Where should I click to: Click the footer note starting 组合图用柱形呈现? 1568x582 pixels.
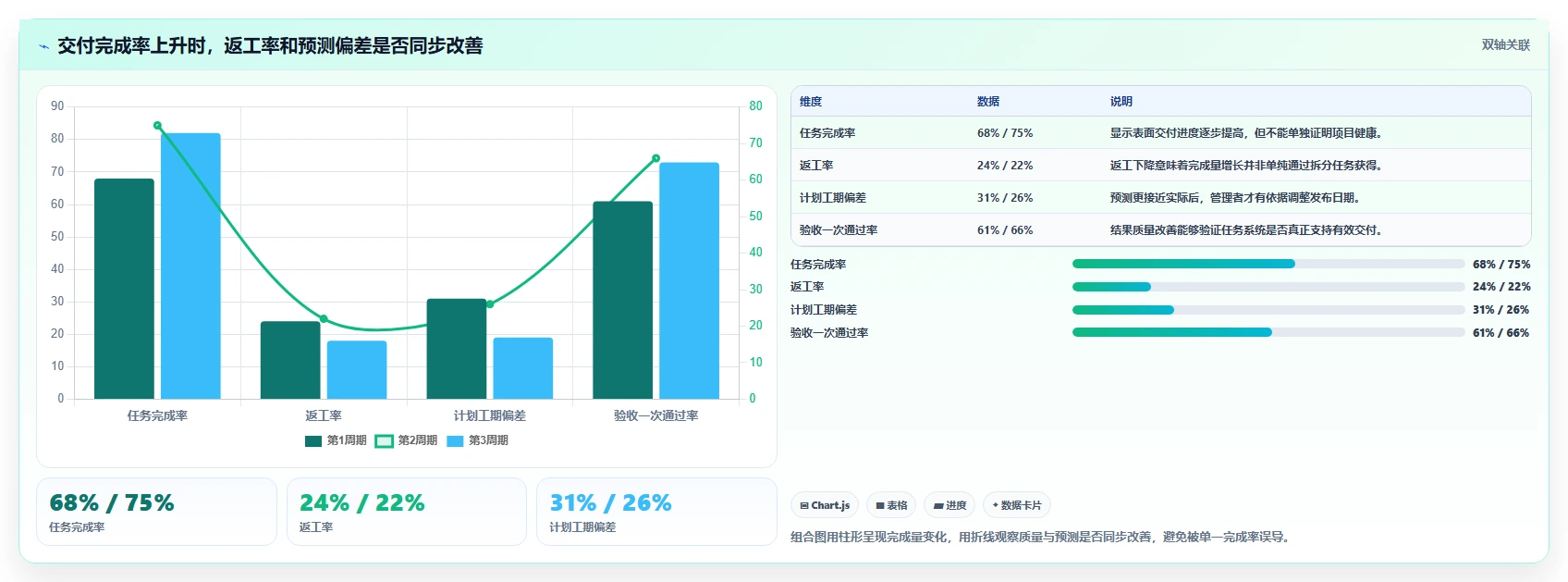coord(1040,537)
